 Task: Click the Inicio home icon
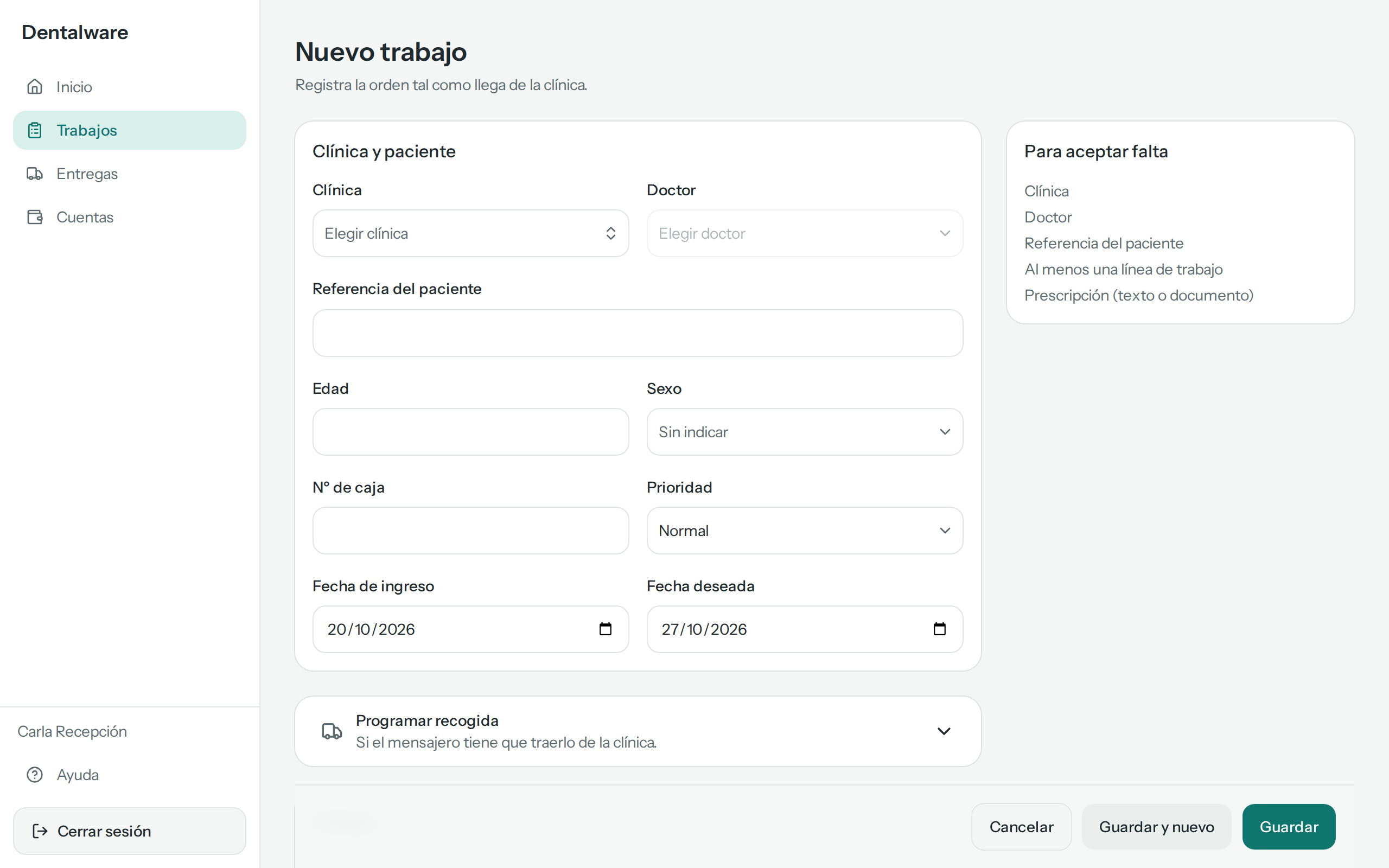coord(35,87)
